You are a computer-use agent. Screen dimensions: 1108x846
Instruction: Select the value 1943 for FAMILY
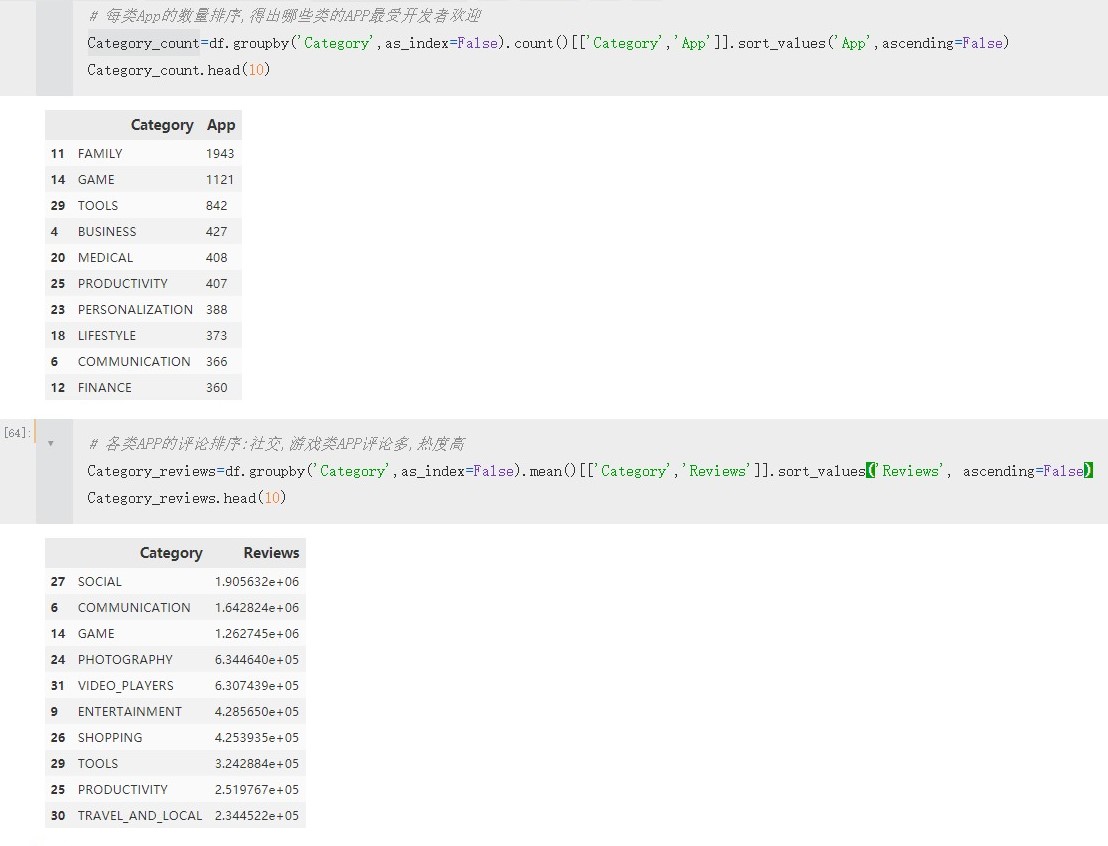(220, 153)
